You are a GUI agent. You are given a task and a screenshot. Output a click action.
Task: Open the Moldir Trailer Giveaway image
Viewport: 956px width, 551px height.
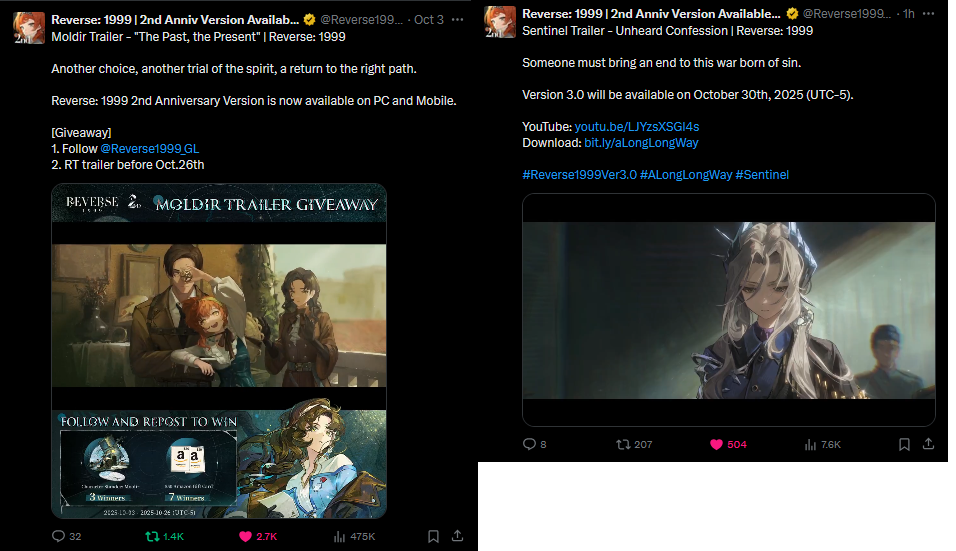click(219, 351)
